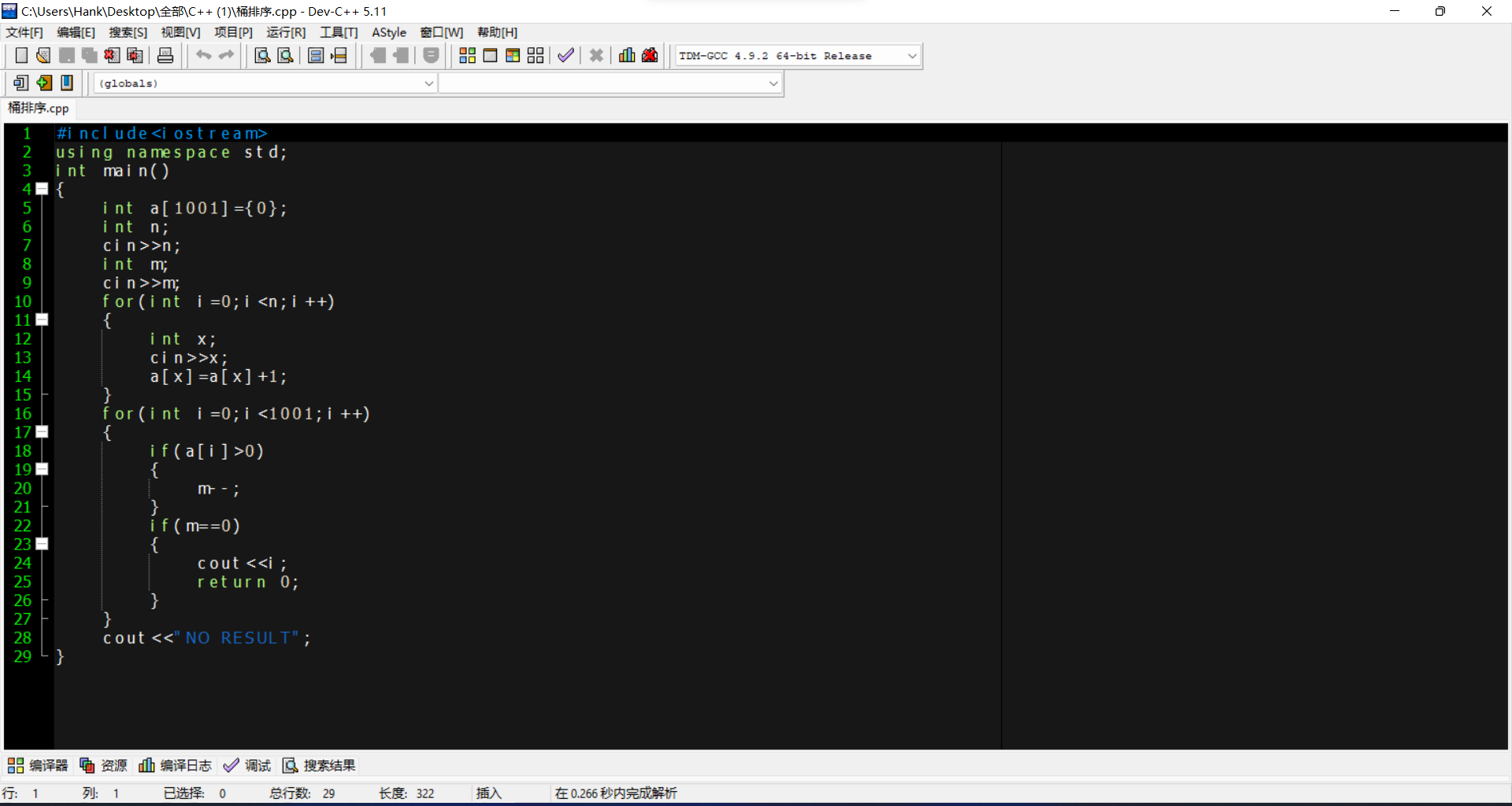Image resolution: width=1512 pixels, height=806 pixels.
Task: Click the 在 0.266 秒内完成解析 status message
Action: (x=616, y=793)
